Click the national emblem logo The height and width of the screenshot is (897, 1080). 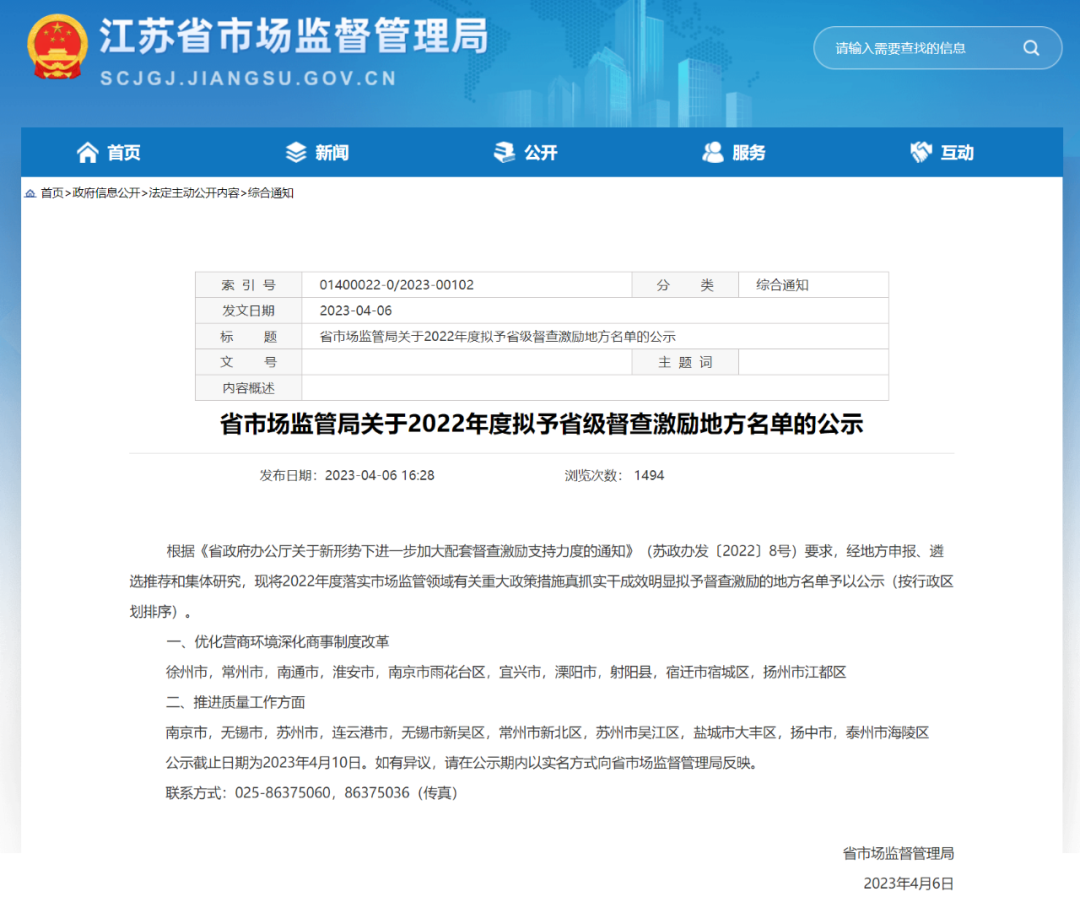pos(58,46)
